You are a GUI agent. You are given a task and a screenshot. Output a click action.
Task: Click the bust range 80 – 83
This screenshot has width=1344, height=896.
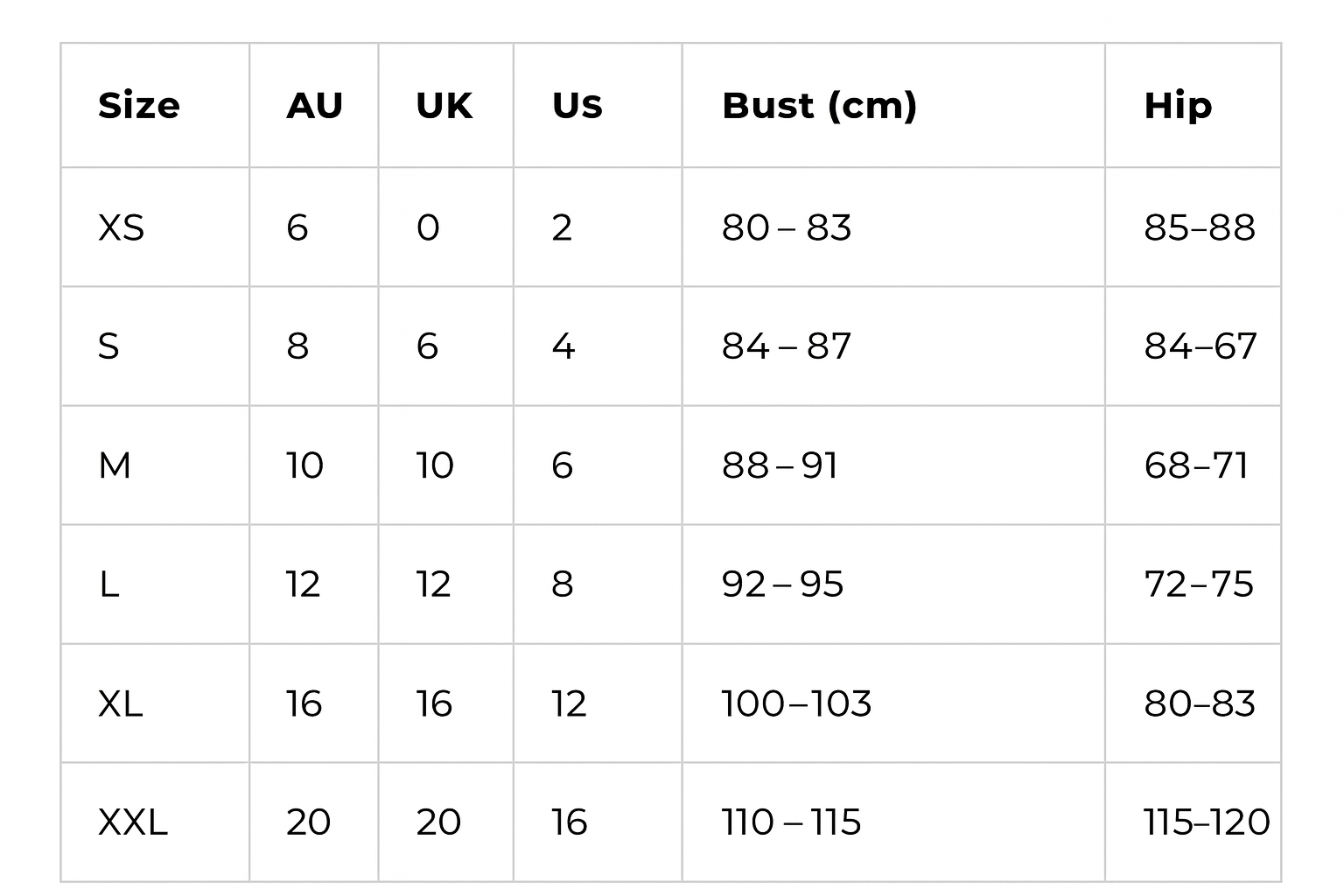click(786, 227)
